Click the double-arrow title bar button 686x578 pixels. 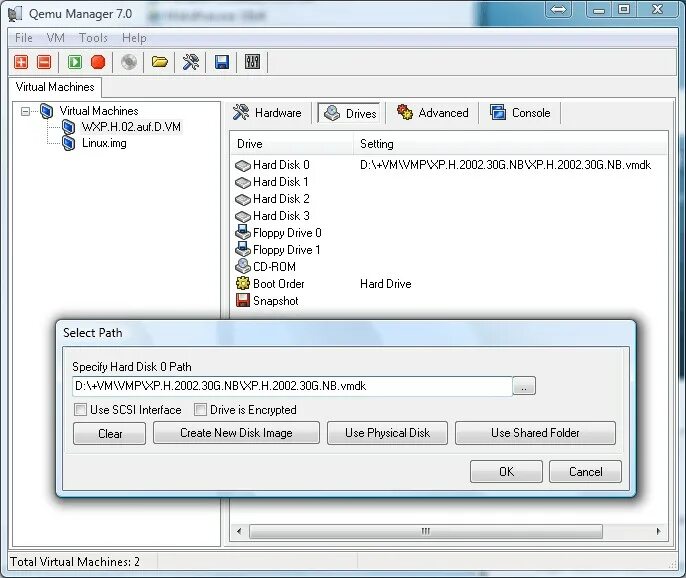point(558,9)
